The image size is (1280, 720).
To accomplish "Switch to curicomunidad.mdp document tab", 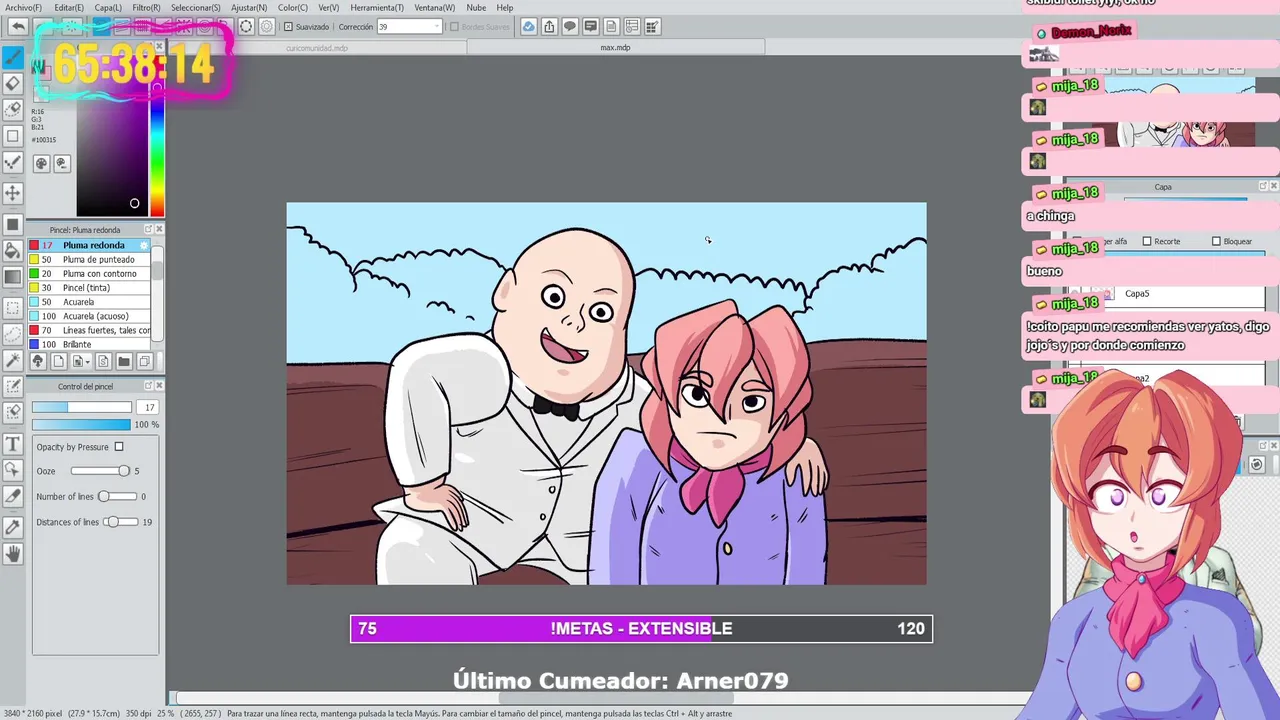I will 317,47.
